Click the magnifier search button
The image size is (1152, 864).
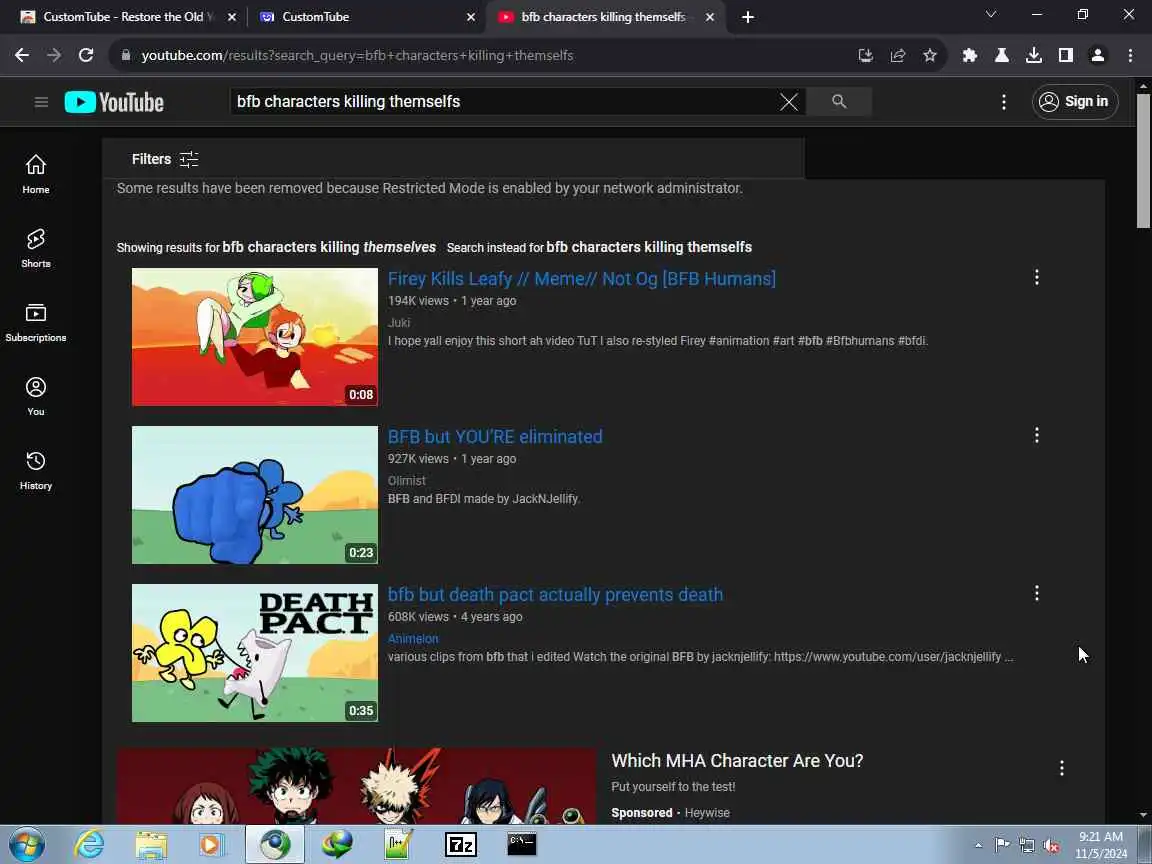click(x=839, y=101)
